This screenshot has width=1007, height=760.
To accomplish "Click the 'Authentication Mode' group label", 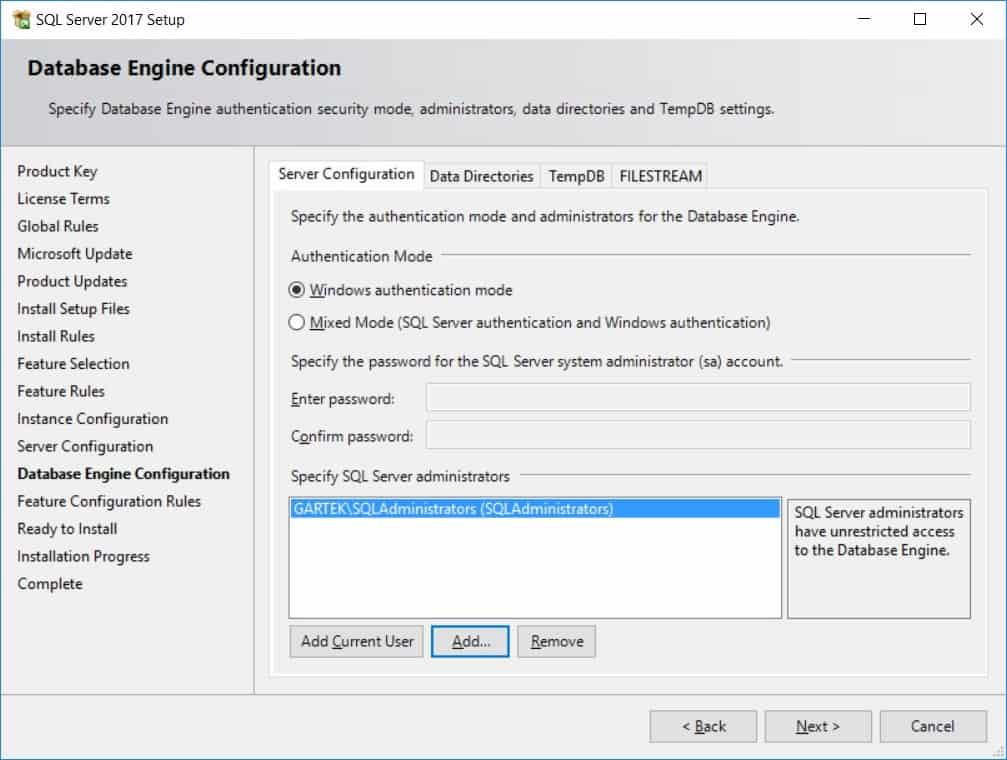I will click(362, 256).
